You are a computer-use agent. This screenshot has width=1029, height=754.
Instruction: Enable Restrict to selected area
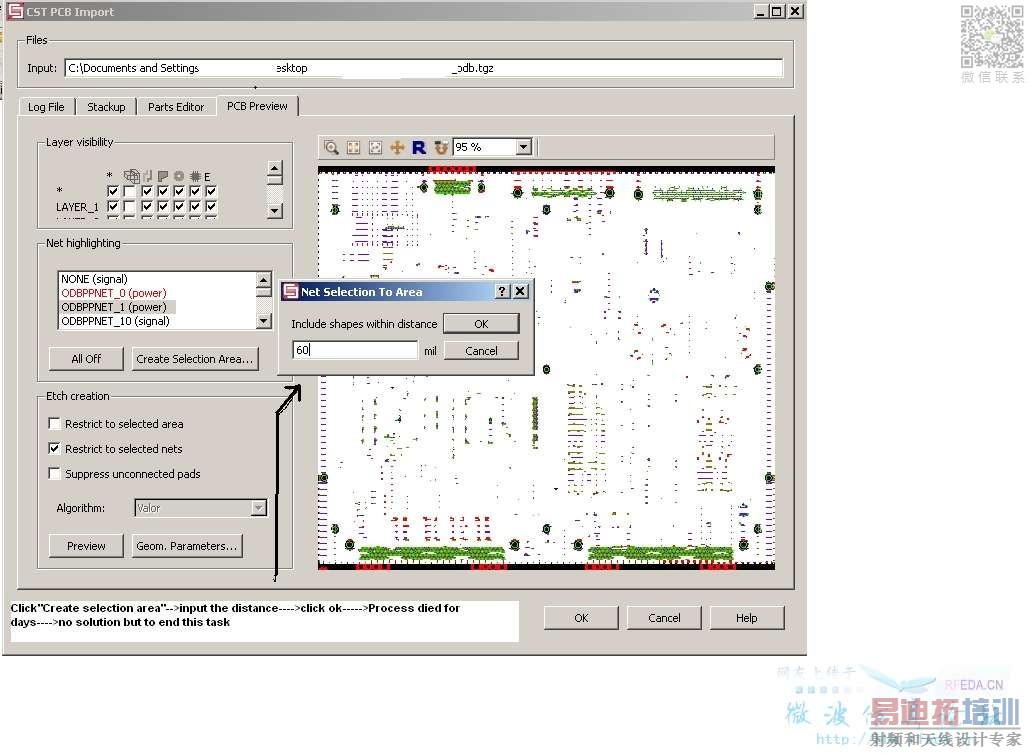coord(54,424)
